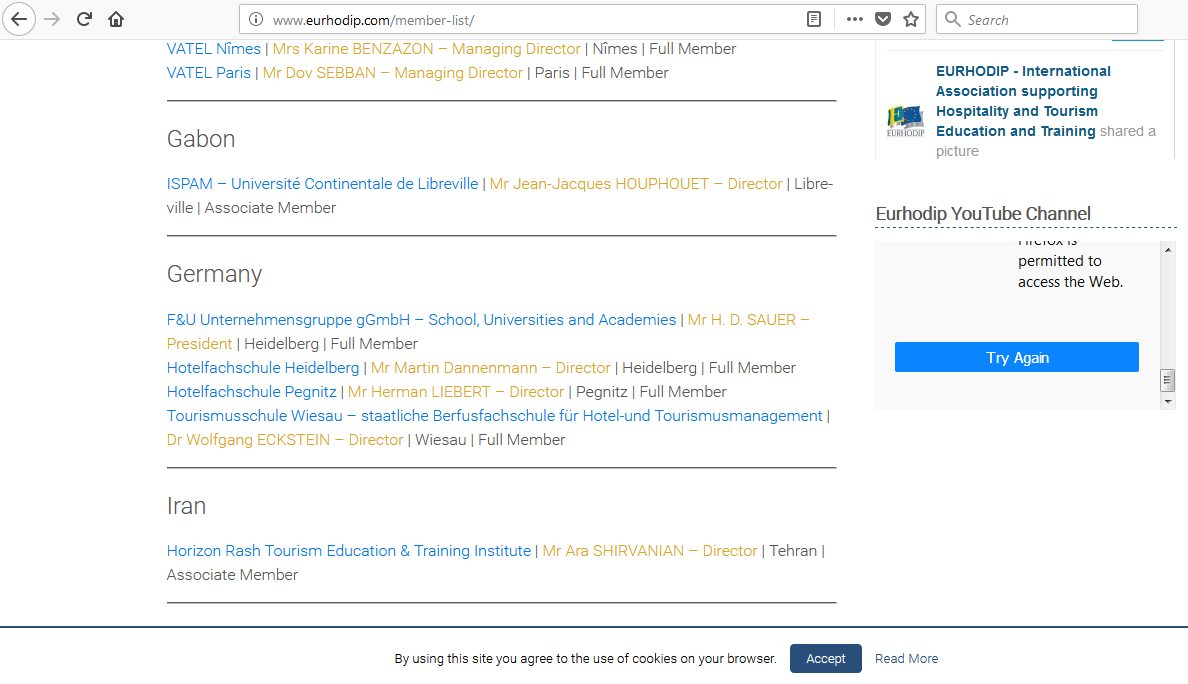Open the VATEL Nîmes link
The height and width of the screenshot is (684, 1188).
tap(214, 49)
